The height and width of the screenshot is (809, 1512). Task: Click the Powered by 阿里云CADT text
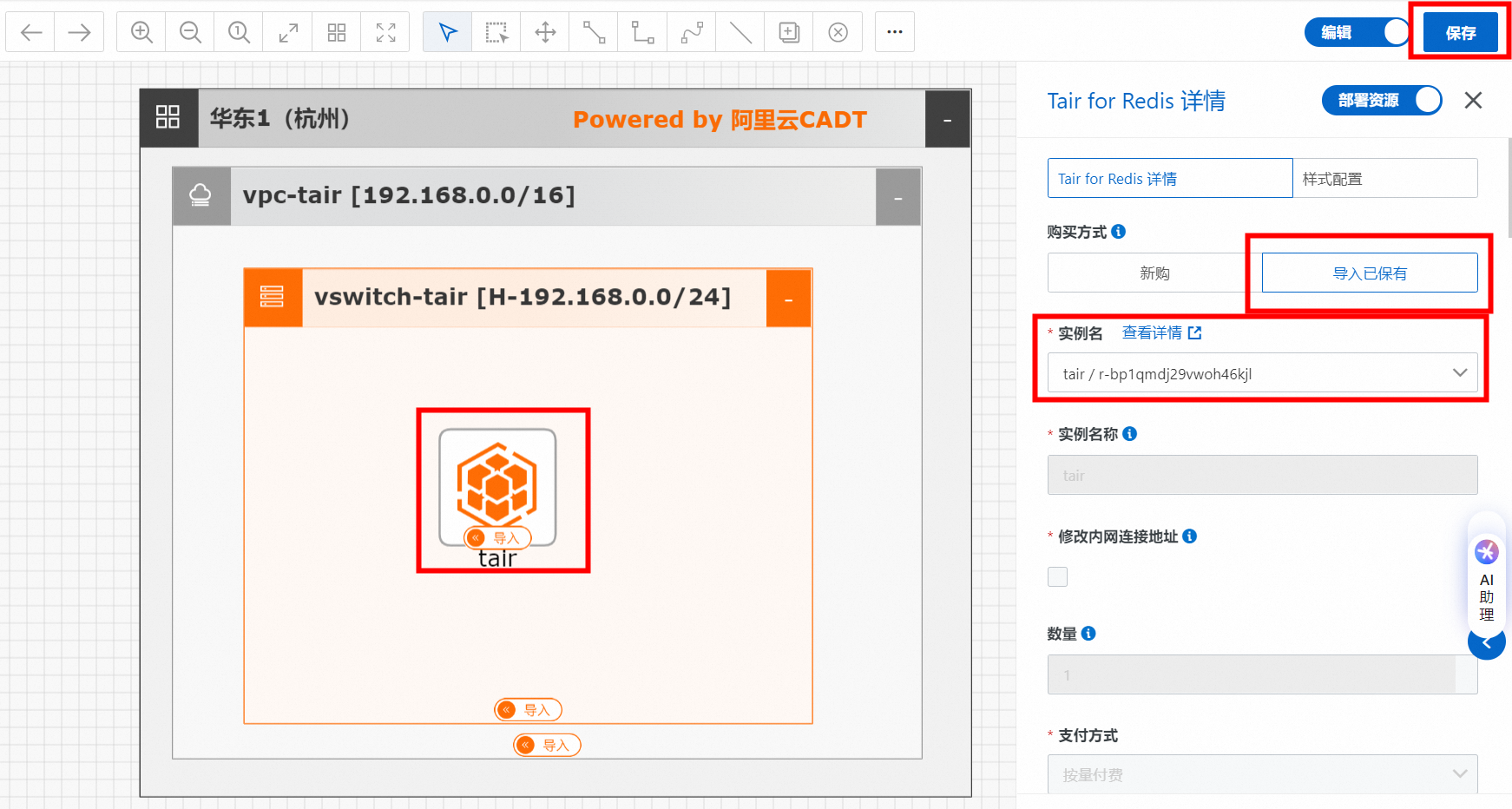click(720, 120)
